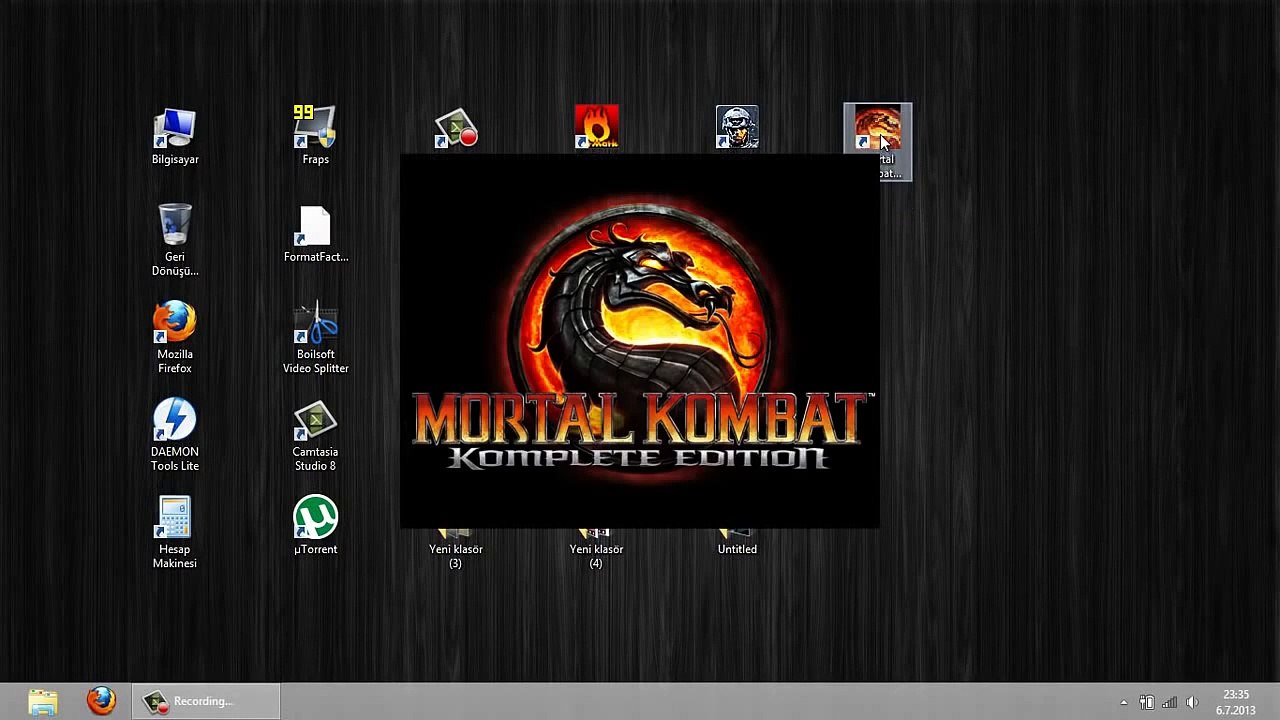Select the Geri Dönüşü... recycle bin icon
This screenshot has width=1280, height=720.
(175, 241)
